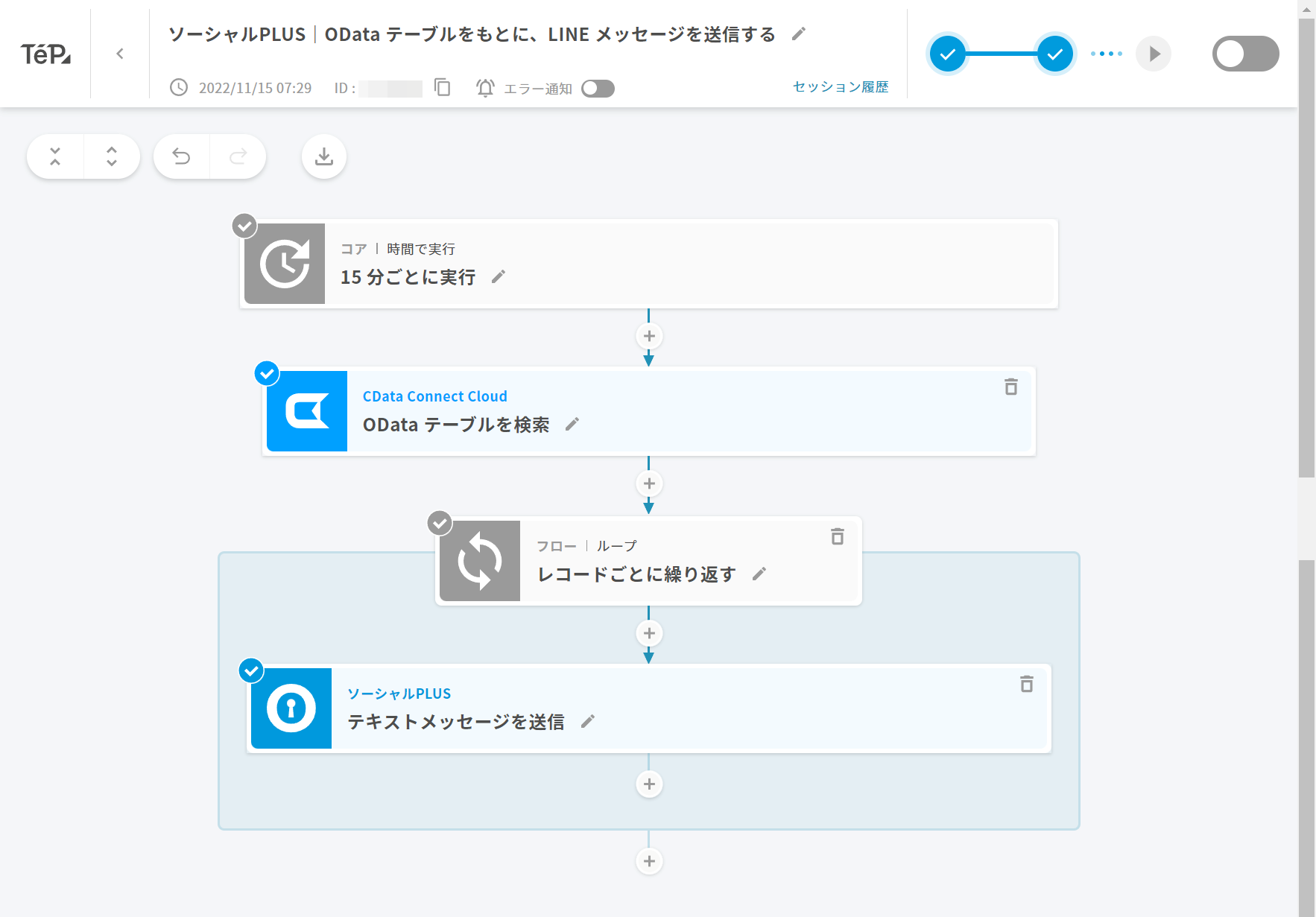The image size is (1316, 917).
Task: Turn on the workflow activation switch at top right
Action: pos(1244,53)
